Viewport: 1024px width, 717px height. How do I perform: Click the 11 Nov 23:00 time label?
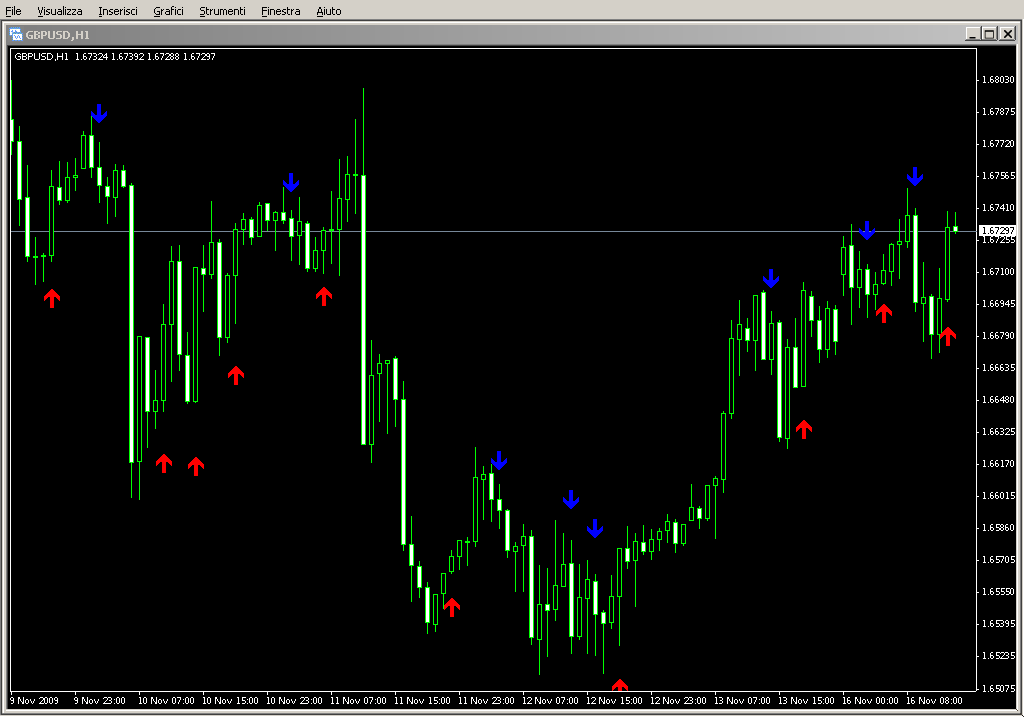486,701
